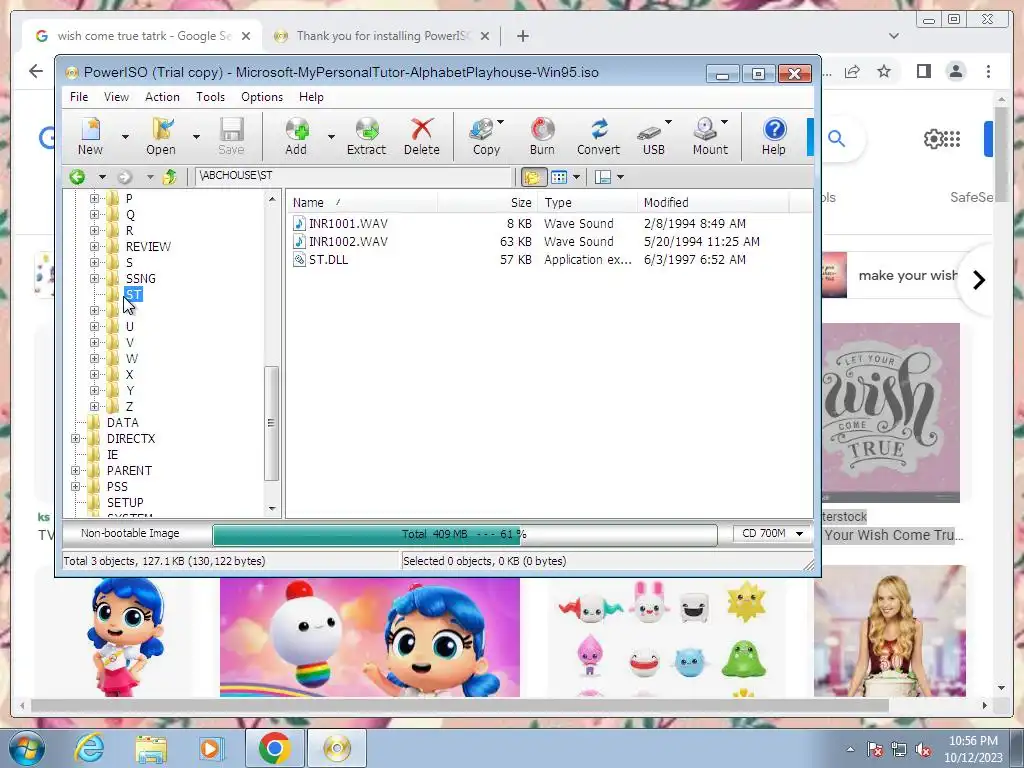This screenshot has height=768, width=1024.
Task: Open the Add button dropdown arrow
Action: tap(331, 136)
